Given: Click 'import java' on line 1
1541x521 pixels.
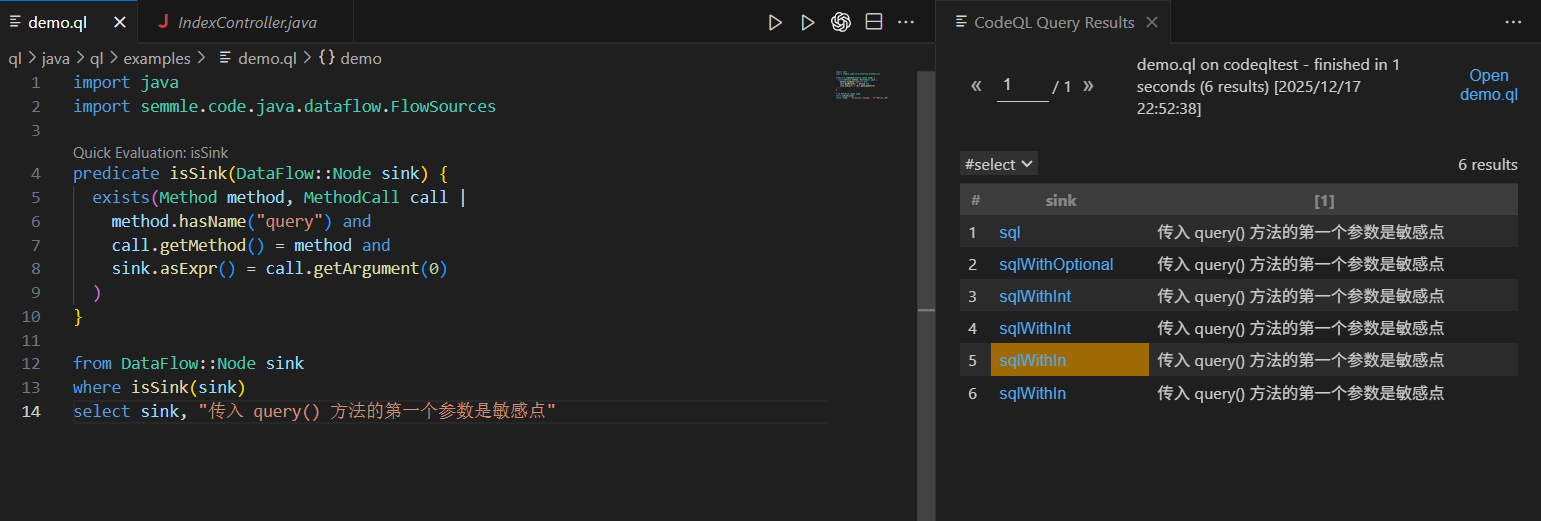Looking at the screenshot, I should 126,82.
